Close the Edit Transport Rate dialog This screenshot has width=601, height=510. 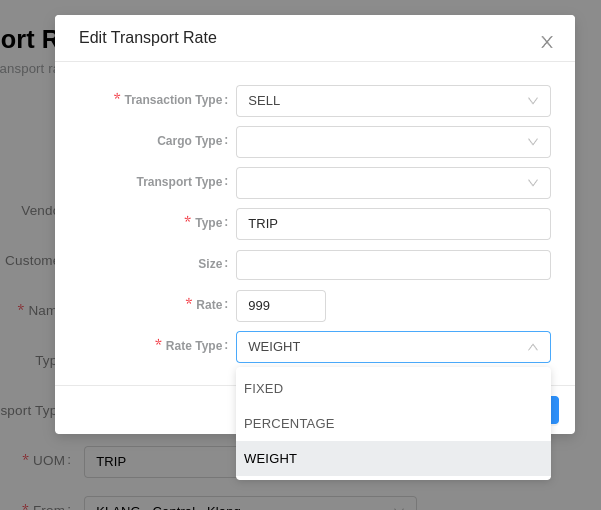(x=547, y=42)
